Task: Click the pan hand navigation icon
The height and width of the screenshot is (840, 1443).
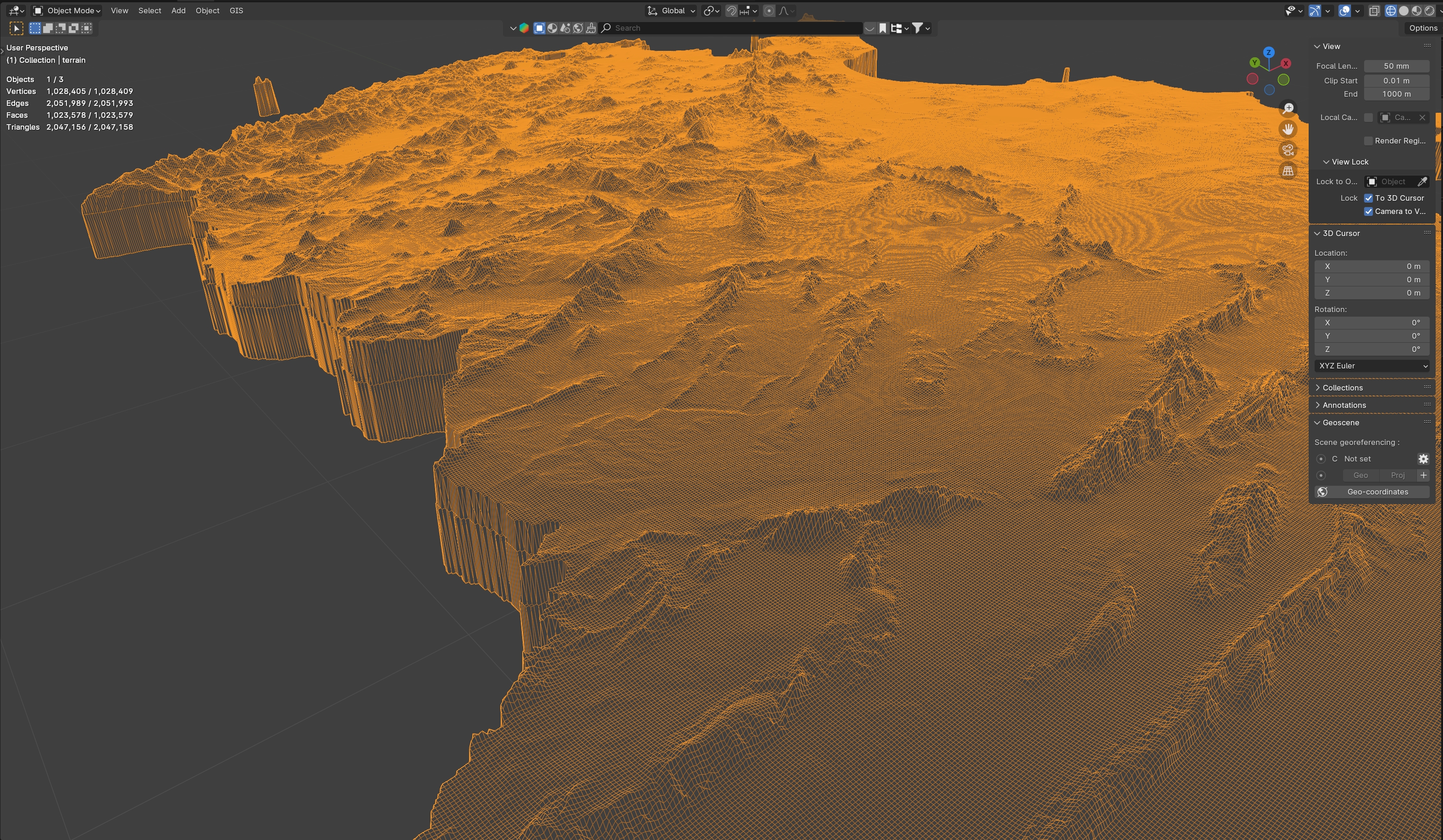Action: (x=1288, y=129)
